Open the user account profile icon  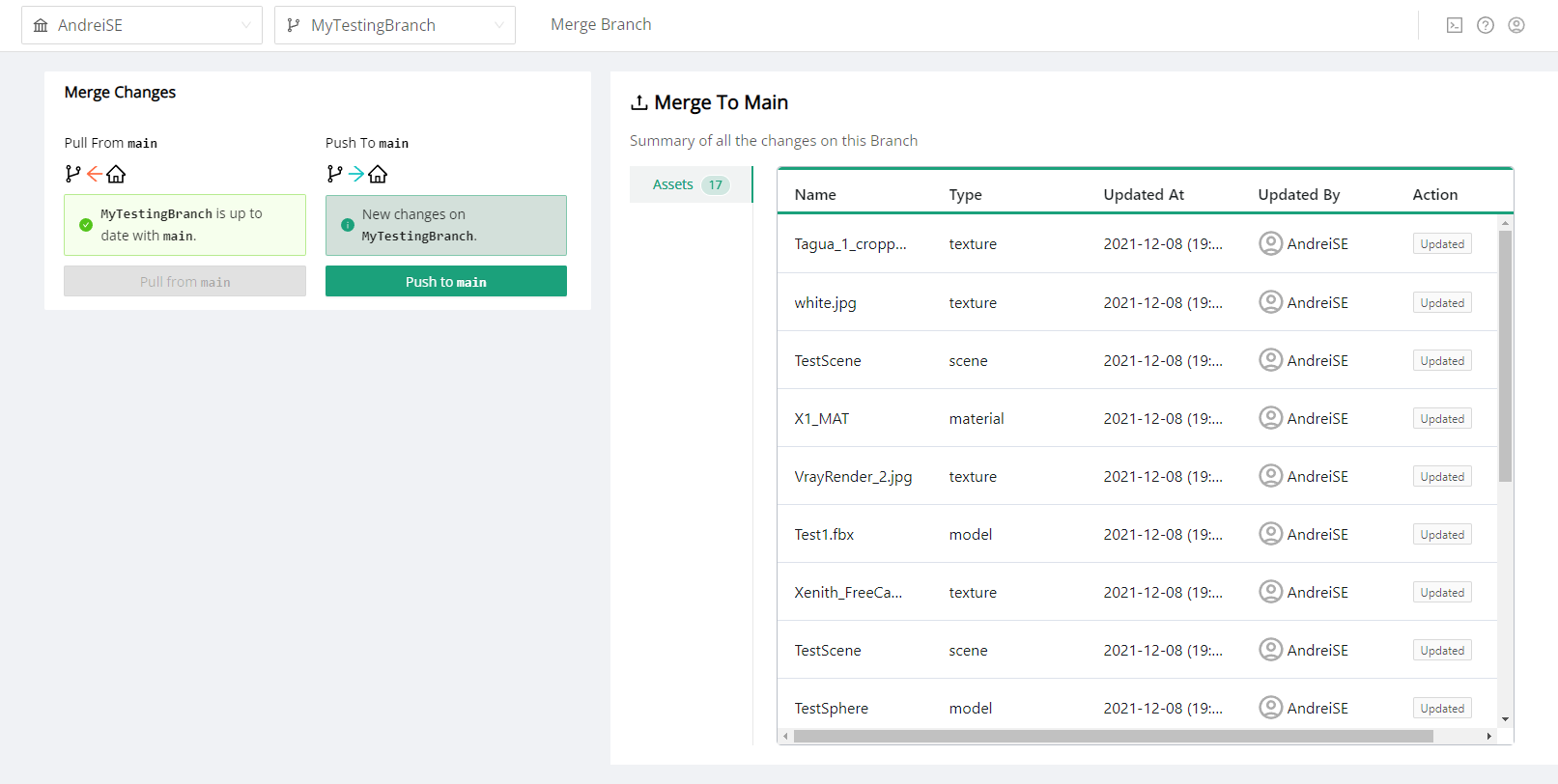pos(1516,25)
